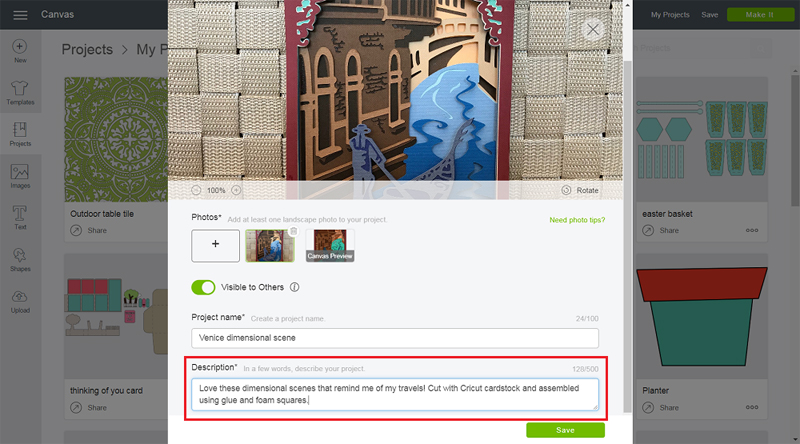Open options menu for Planter project
The width and height of the screenshot is (800, 444).
click(752, 407)
